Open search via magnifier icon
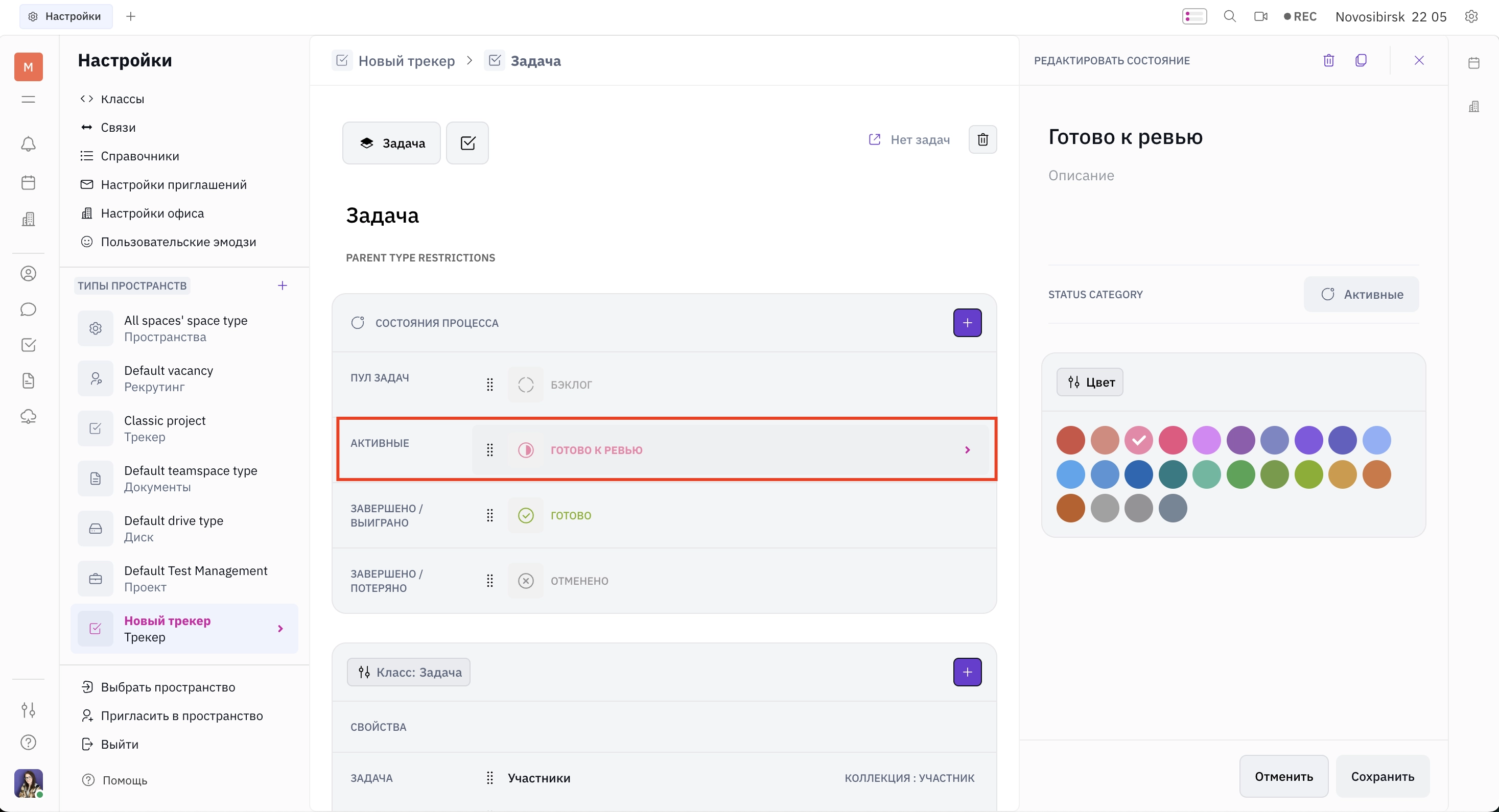This screenshot has height=812, width=1499. pos(1230,16)
